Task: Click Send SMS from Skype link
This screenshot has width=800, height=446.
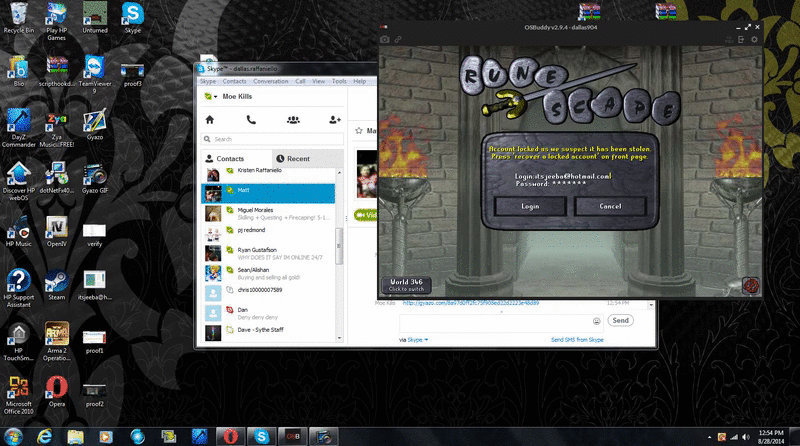Action: (x=577, y=340)
